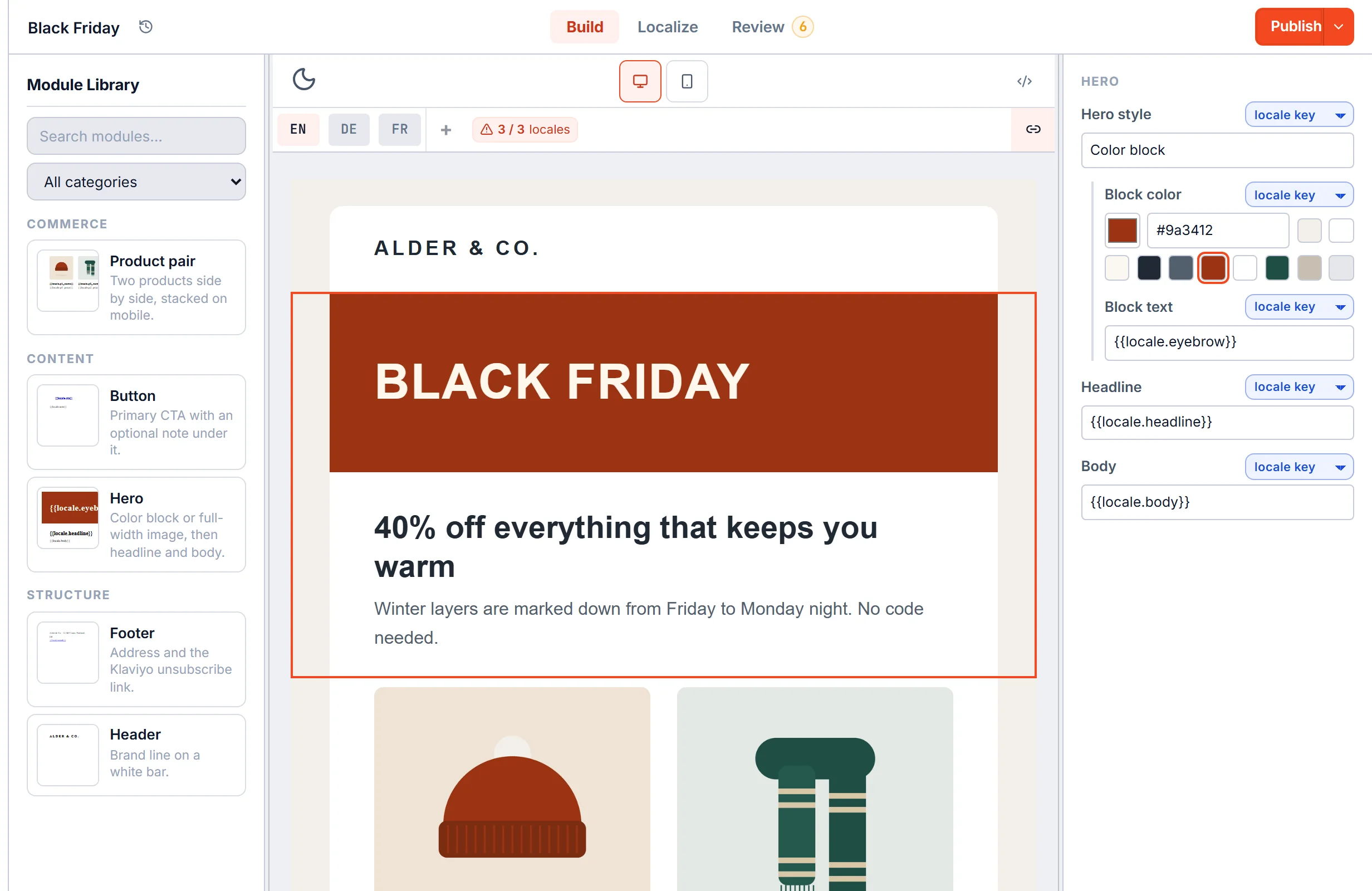
Task: Switch to mobile preview
Action: click(687, 81)
